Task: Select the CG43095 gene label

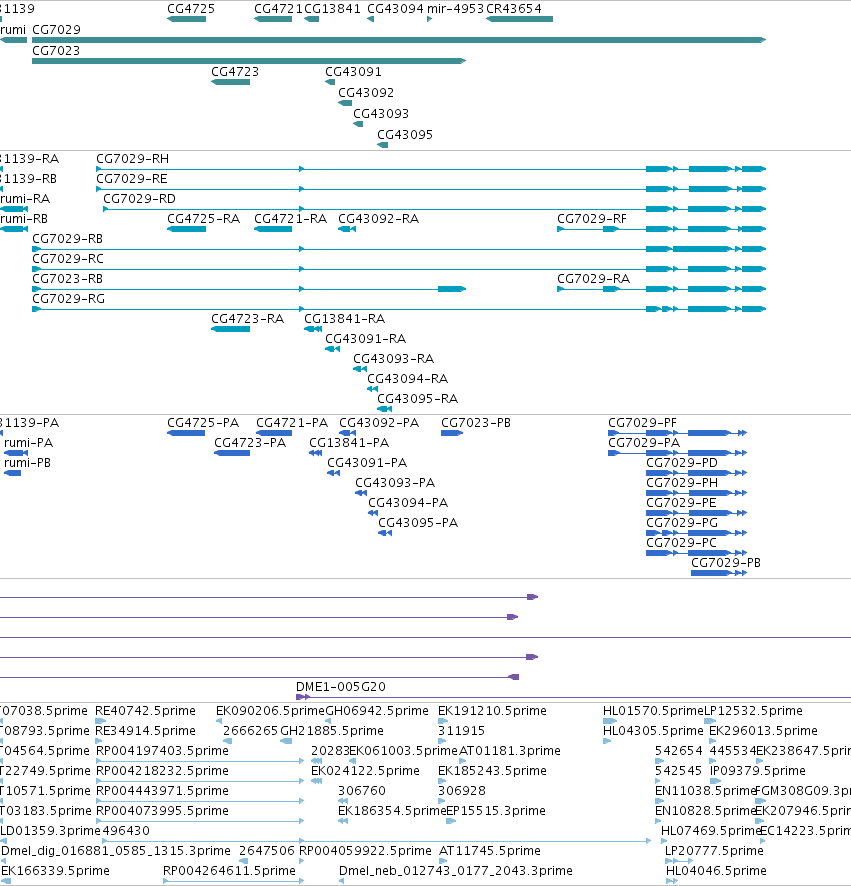Action: (405, 134)
